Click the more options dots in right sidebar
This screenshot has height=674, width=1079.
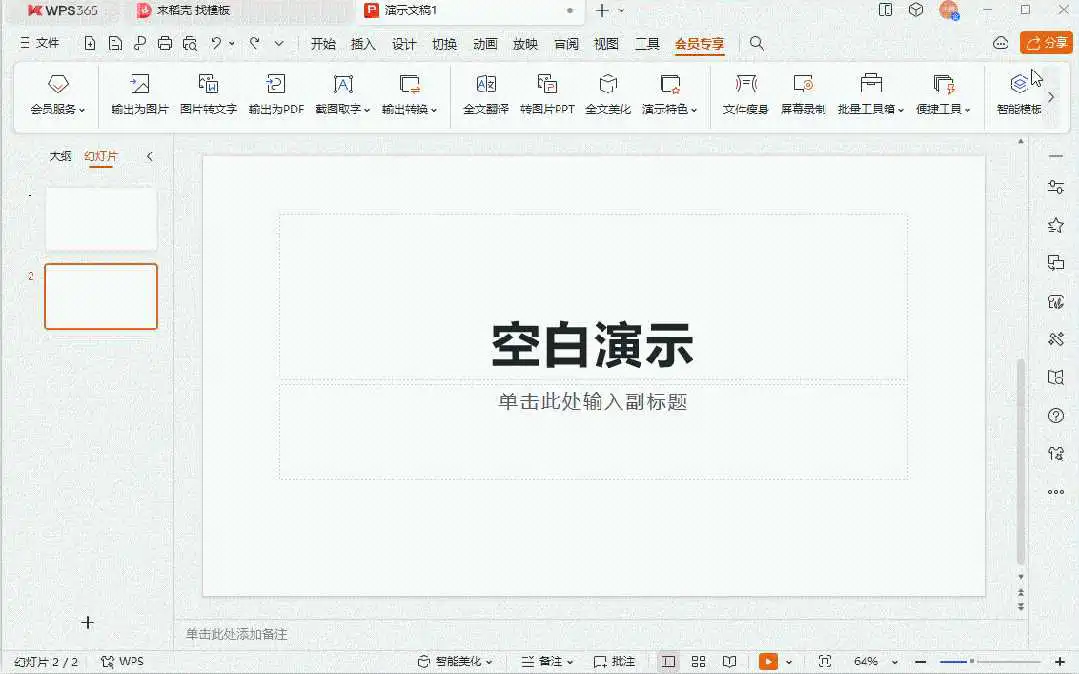pyautogui.click(x=1056, y=492)
